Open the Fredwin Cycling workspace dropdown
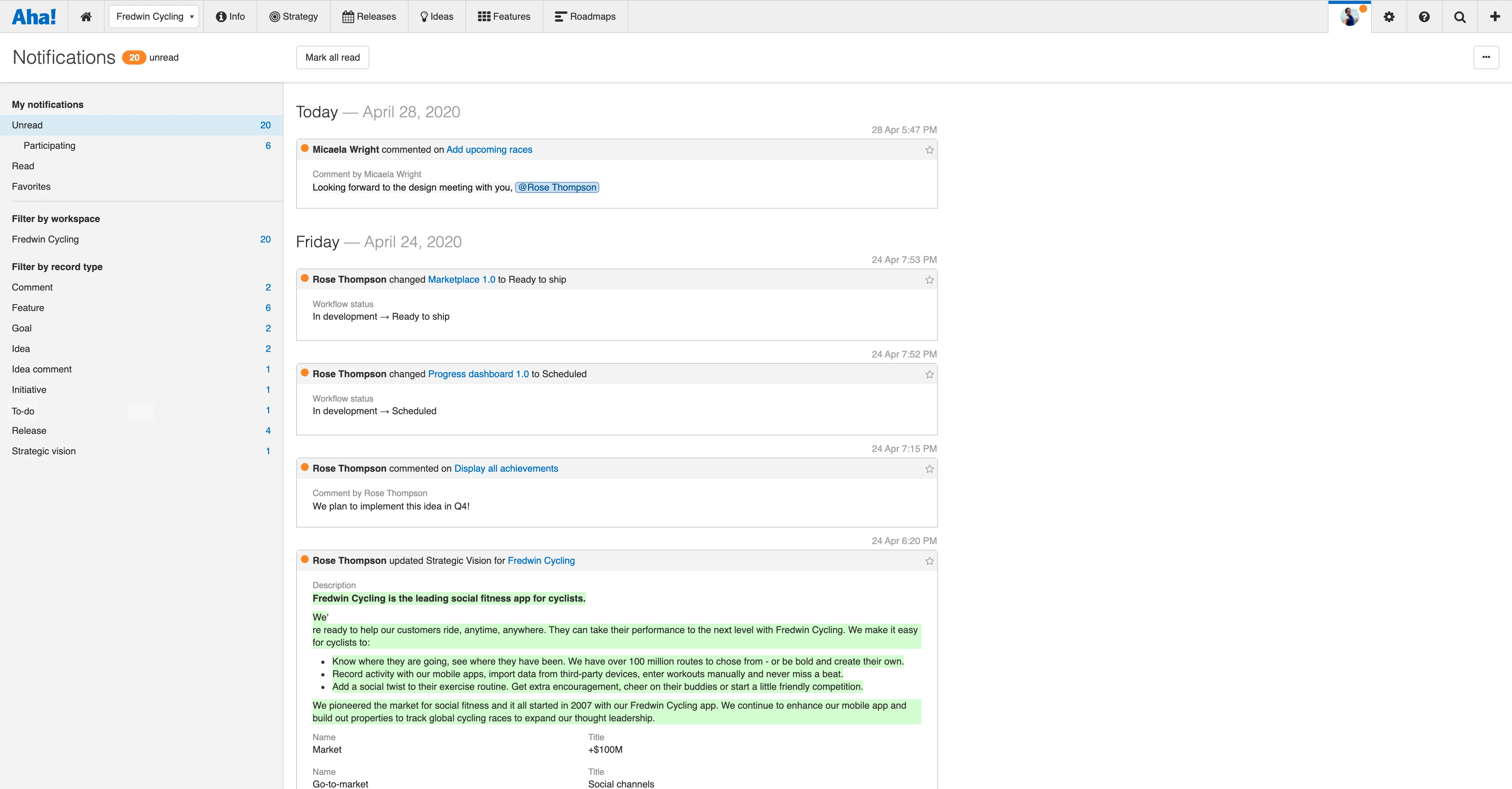1512x789 pixels. tap(154, 17)
